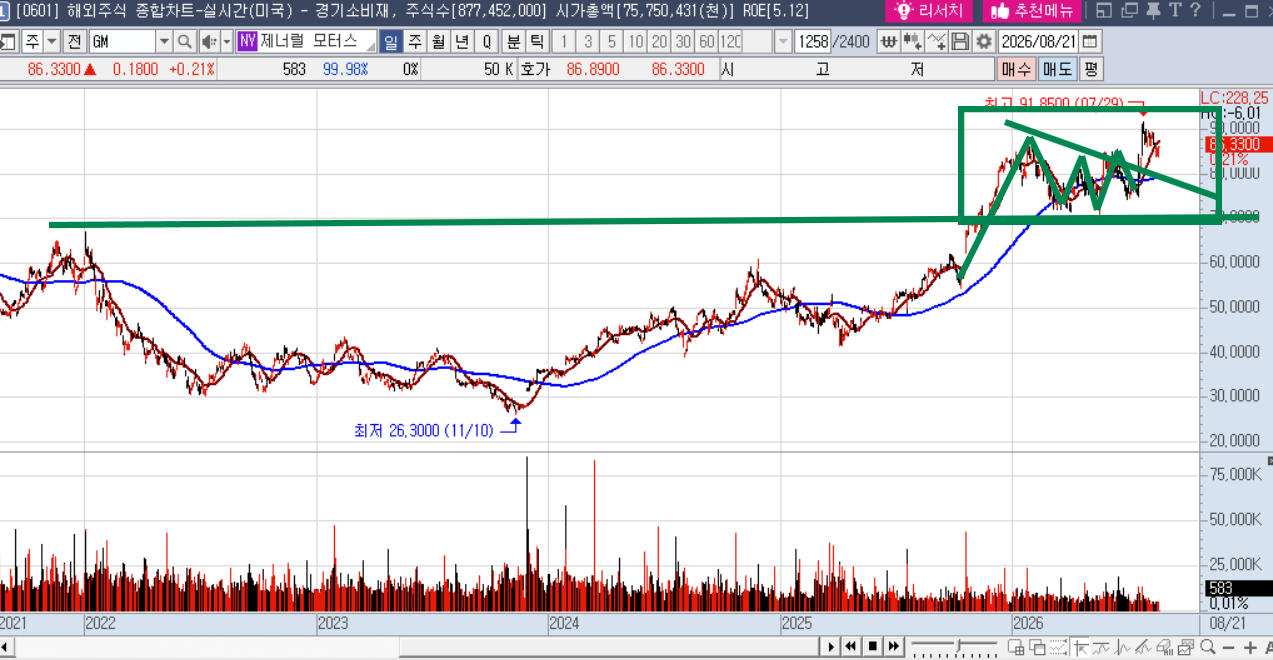Select the monthly 월 period toggle

pos(437,42)
